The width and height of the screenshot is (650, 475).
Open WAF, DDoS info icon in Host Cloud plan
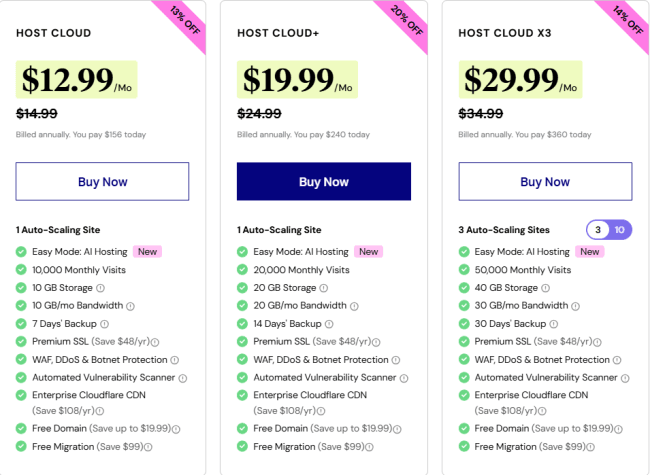(x=174, y=360)
